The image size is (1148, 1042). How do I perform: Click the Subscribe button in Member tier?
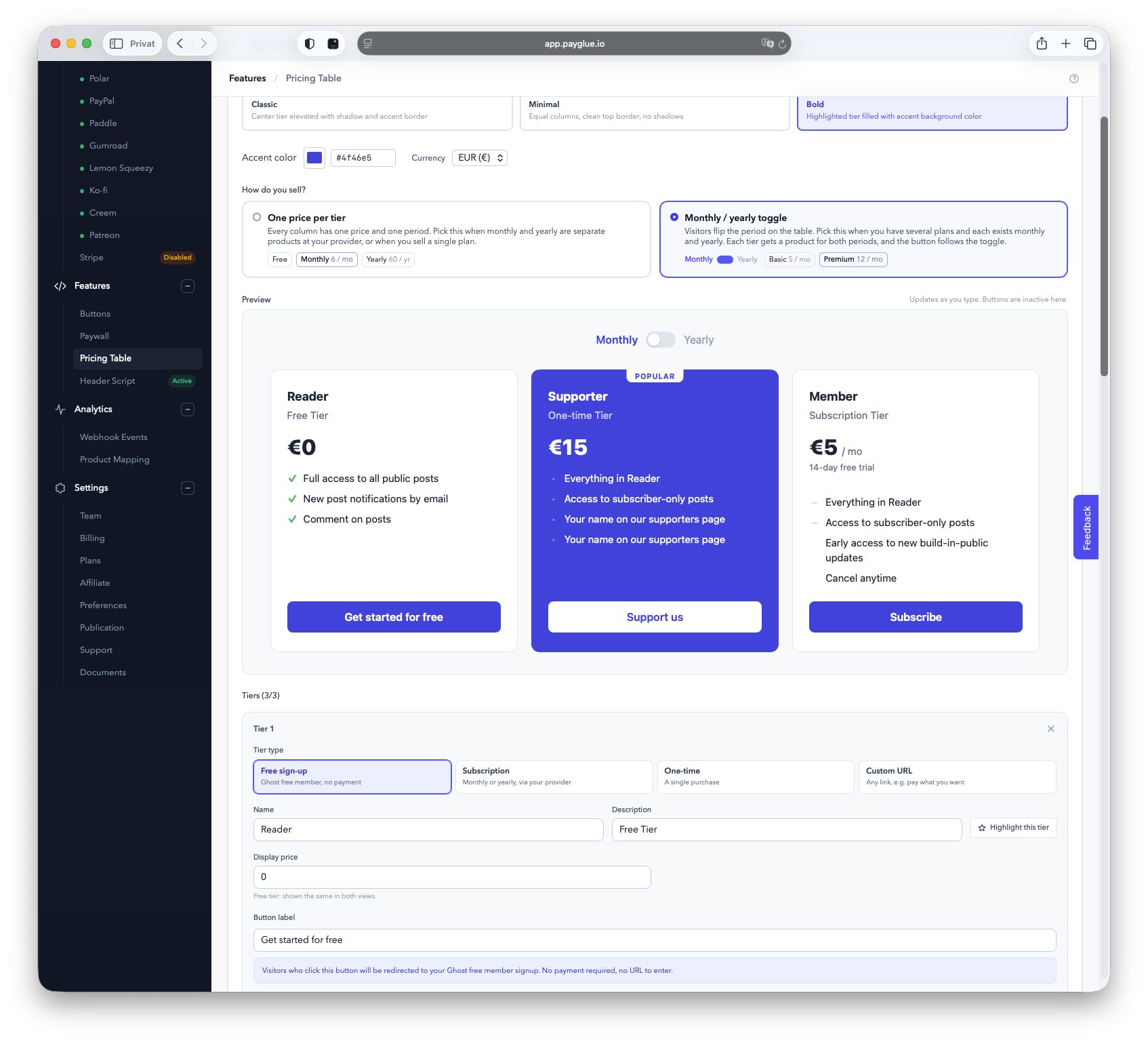point(916,617)
